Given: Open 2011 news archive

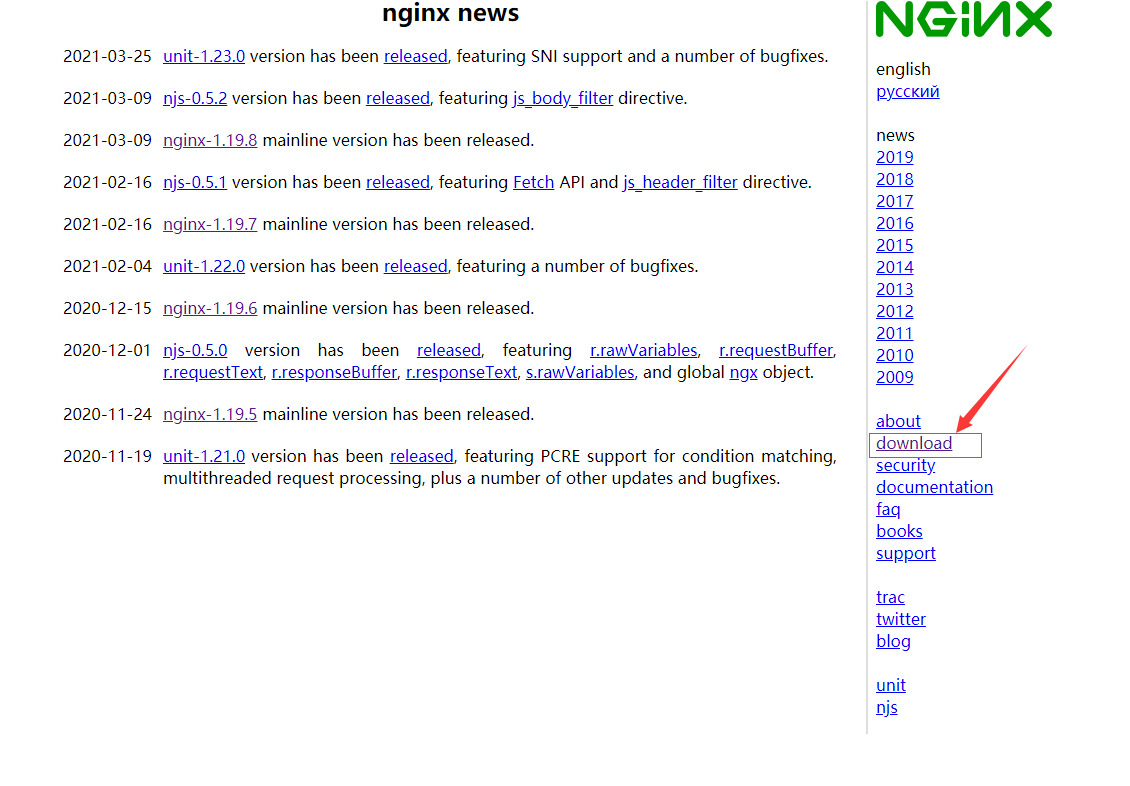Looking at the screenshot, I should tap(894, 333).
